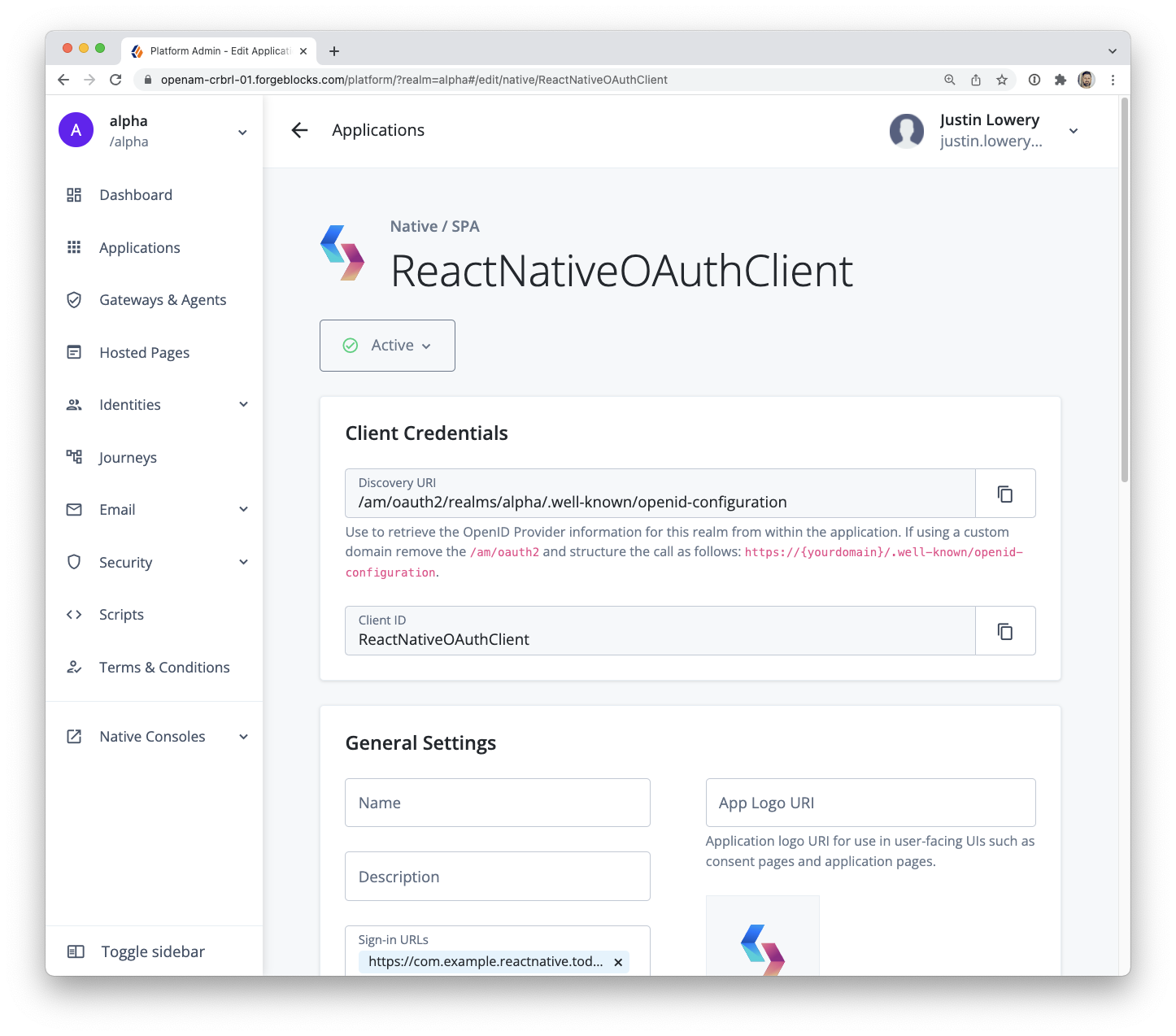Open Scripts in the sidebar

coord(122,615)
